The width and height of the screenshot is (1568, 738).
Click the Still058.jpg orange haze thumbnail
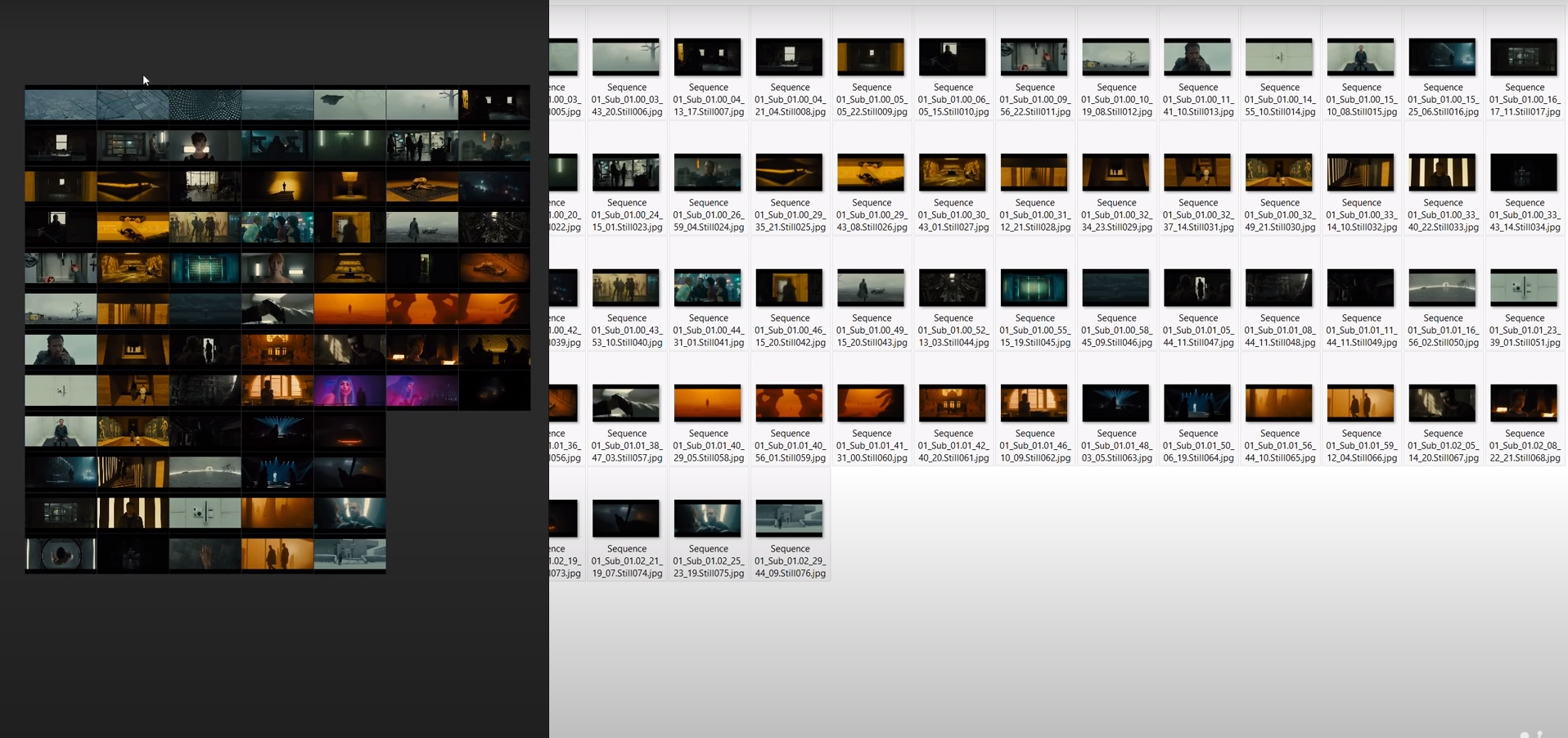tap(708, 403)
